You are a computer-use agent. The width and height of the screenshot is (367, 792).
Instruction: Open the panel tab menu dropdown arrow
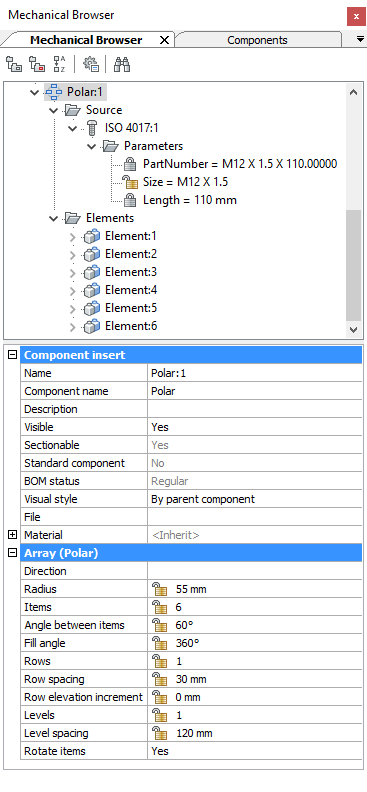(360, 39)
